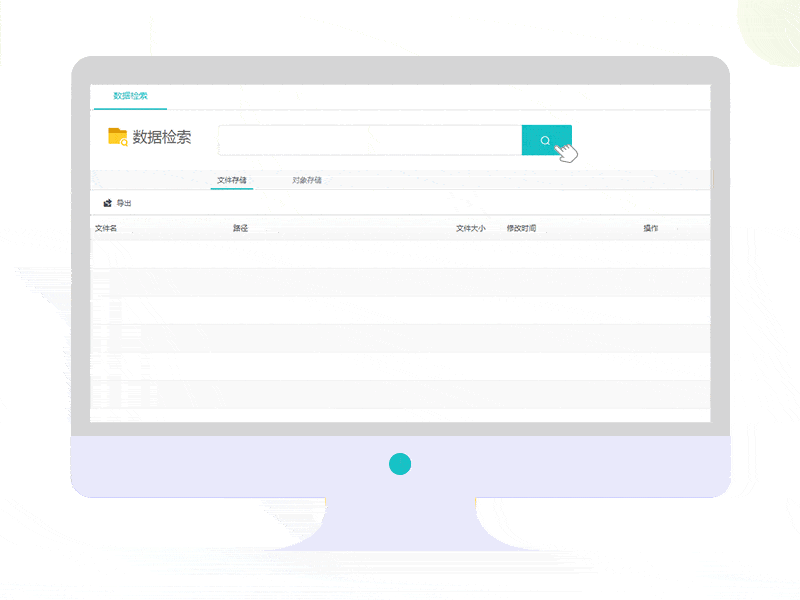
Task: Switch to the 对象存储 tab
Action: (307, 180)
